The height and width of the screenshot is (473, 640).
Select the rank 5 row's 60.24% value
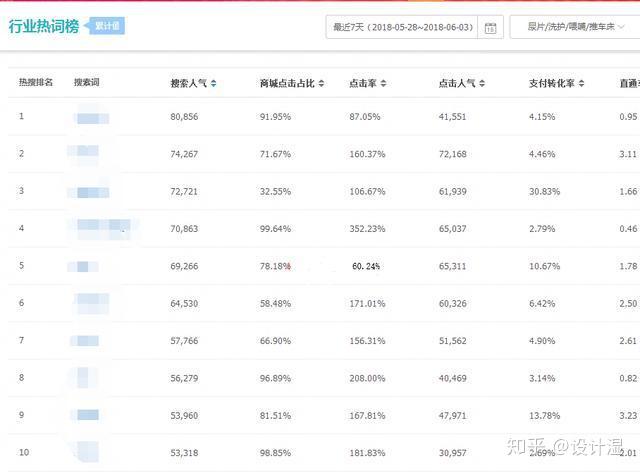pos(366,266)
